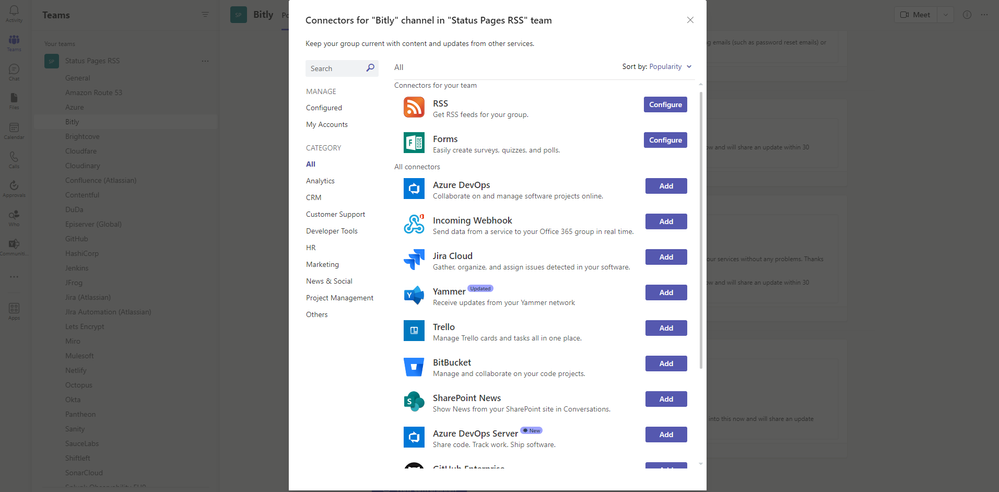Start a meeting with Meet button
Screen dimensions: 999x492
coord(916,15)
